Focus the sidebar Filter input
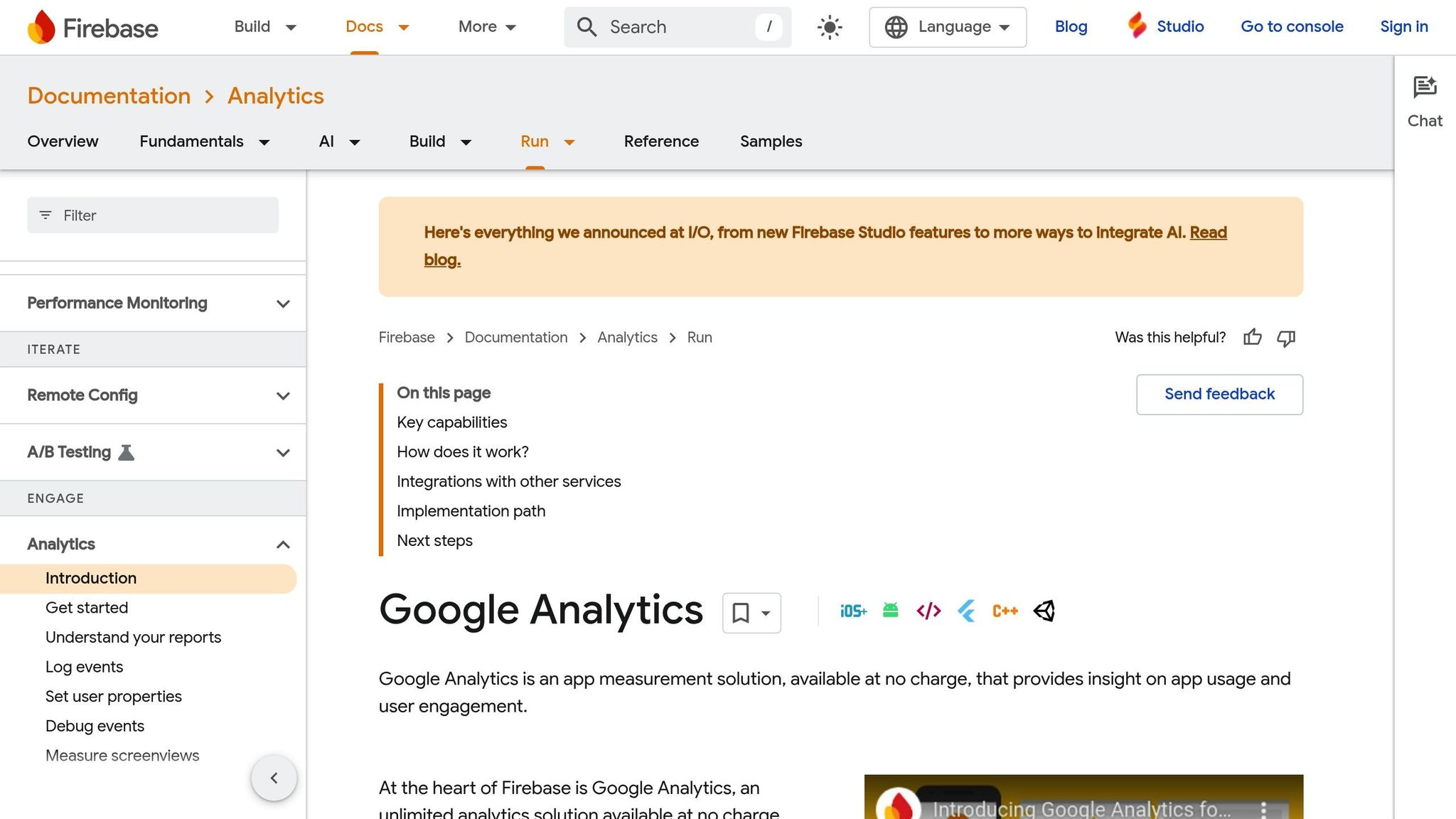Image resolution: width=1456 pixels, height=819 pixels. (x=153, y=215)
